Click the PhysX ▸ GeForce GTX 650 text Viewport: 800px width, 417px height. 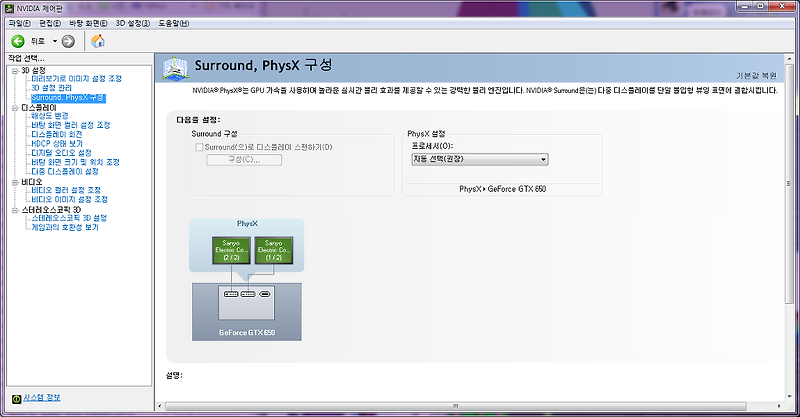click(x=503, y=189)
